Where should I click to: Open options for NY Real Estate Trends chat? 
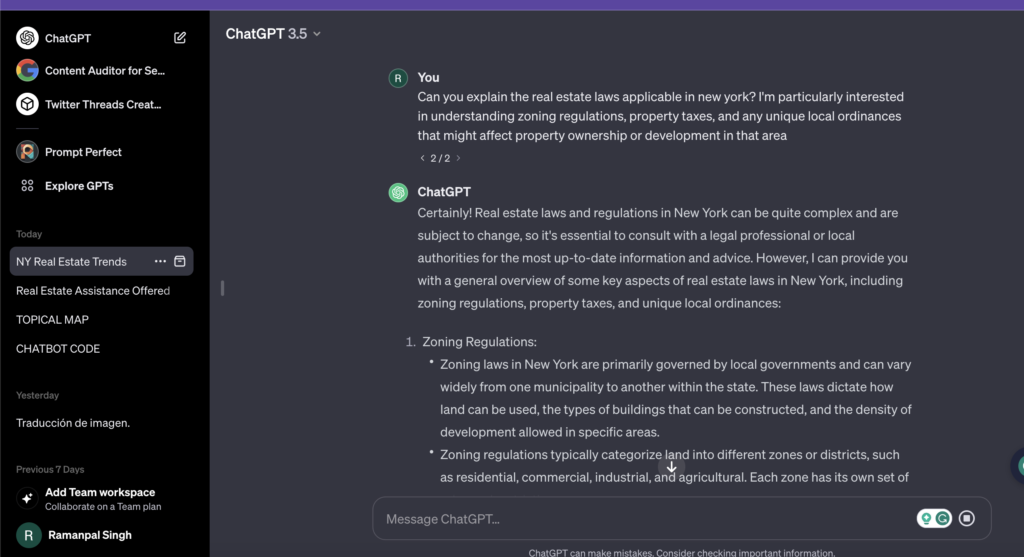click(x=160, y=261)
